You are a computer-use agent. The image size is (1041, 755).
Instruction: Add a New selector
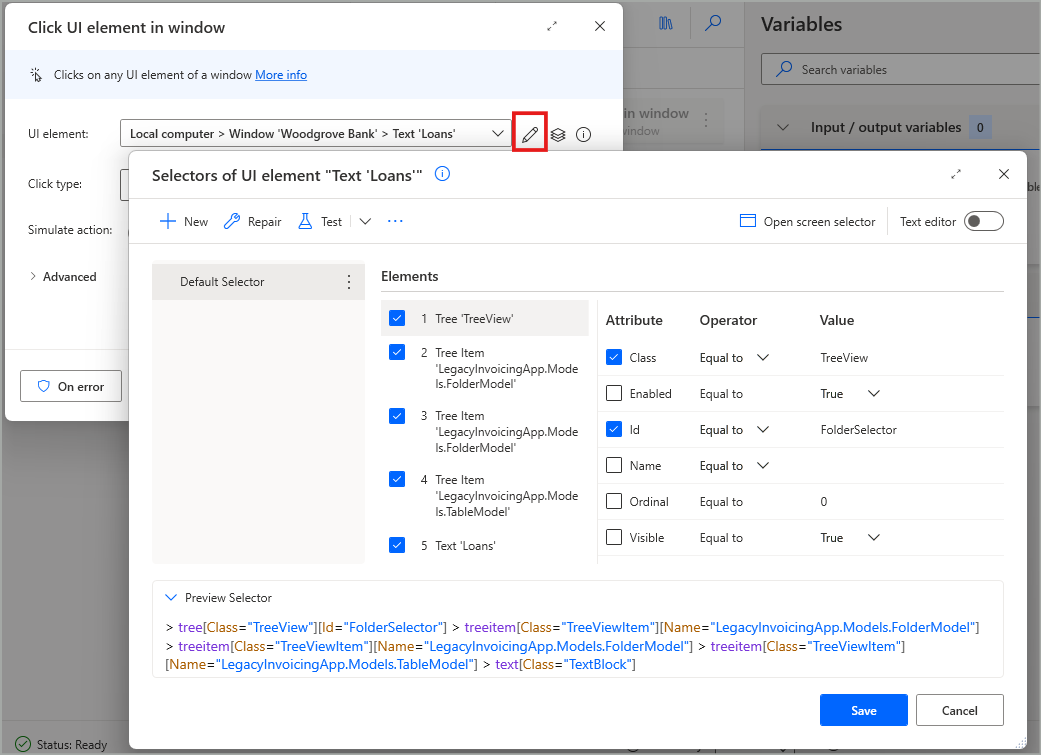[183, 221]
